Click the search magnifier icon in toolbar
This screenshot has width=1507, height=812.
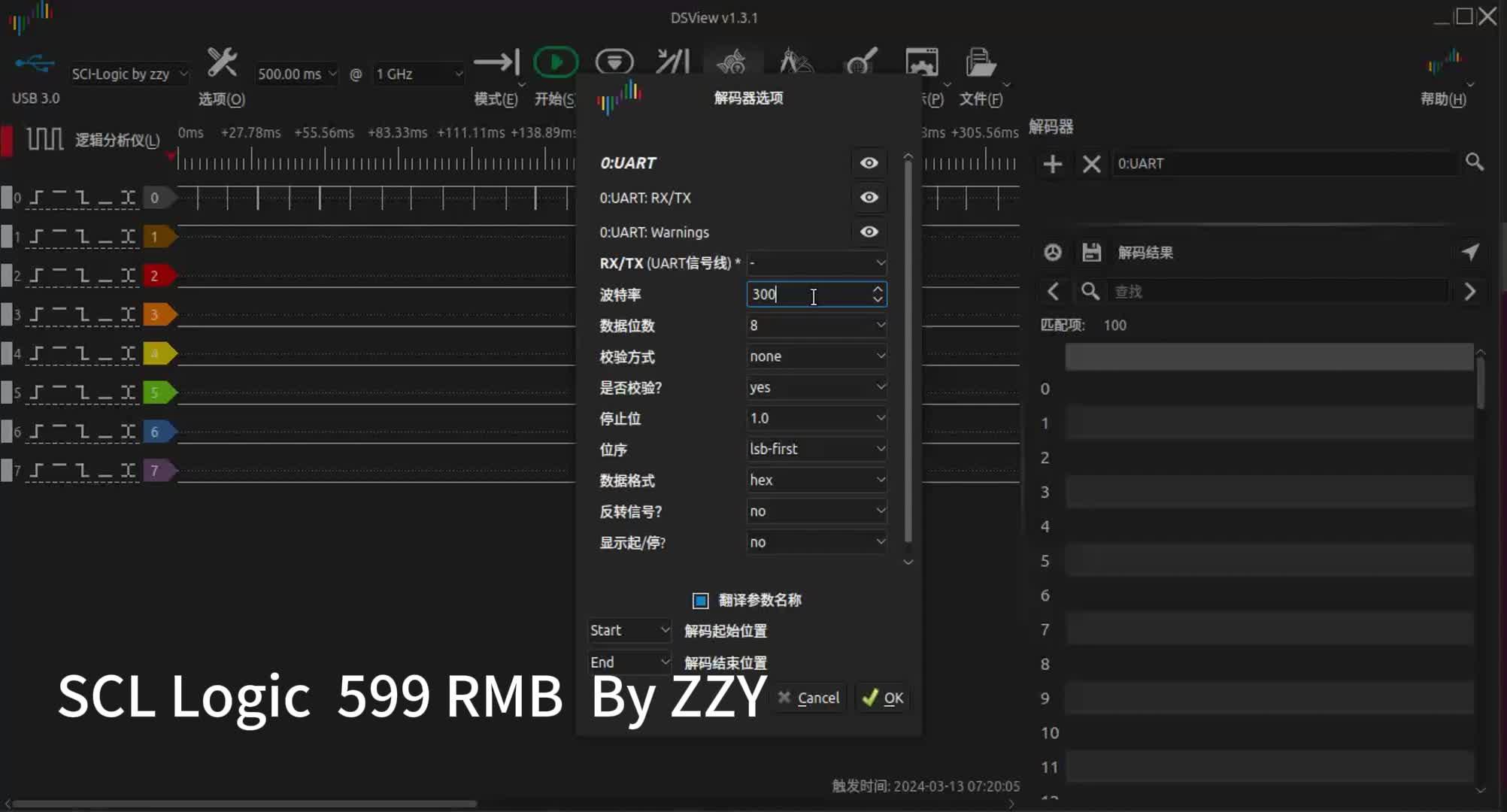click(860, 62)
